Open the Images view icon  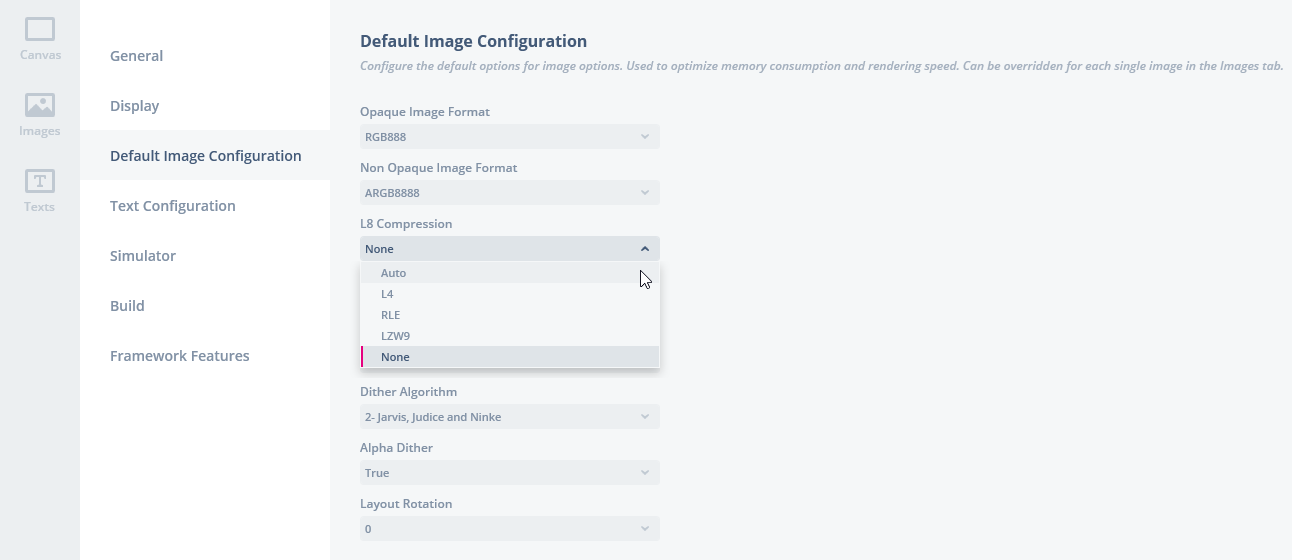click(40, 114)
